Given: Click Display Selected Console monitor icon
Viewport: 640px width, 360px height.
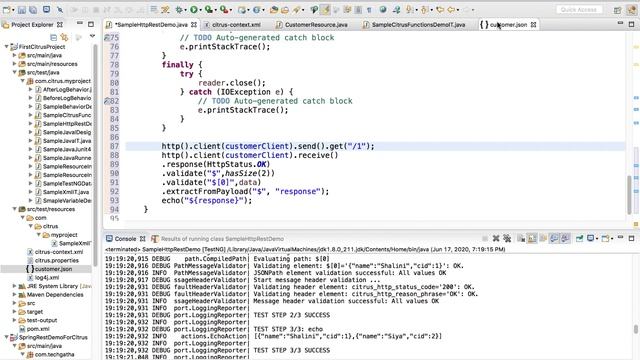Looking at the screenshot, I should click(590, 238).
